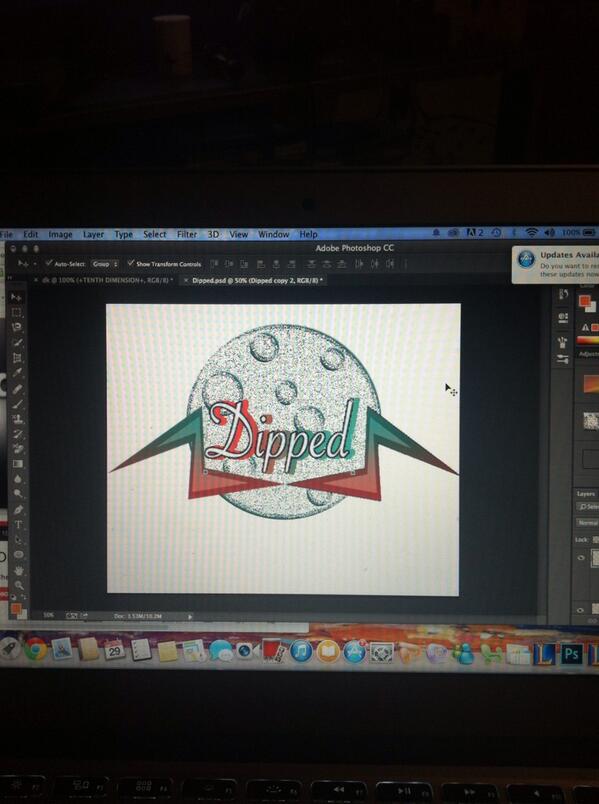This screenshot has height=804, width=599.
Task: Click the foreground color swatch in the toolbox
Action: pyautogui.click(x=16, y=608)
